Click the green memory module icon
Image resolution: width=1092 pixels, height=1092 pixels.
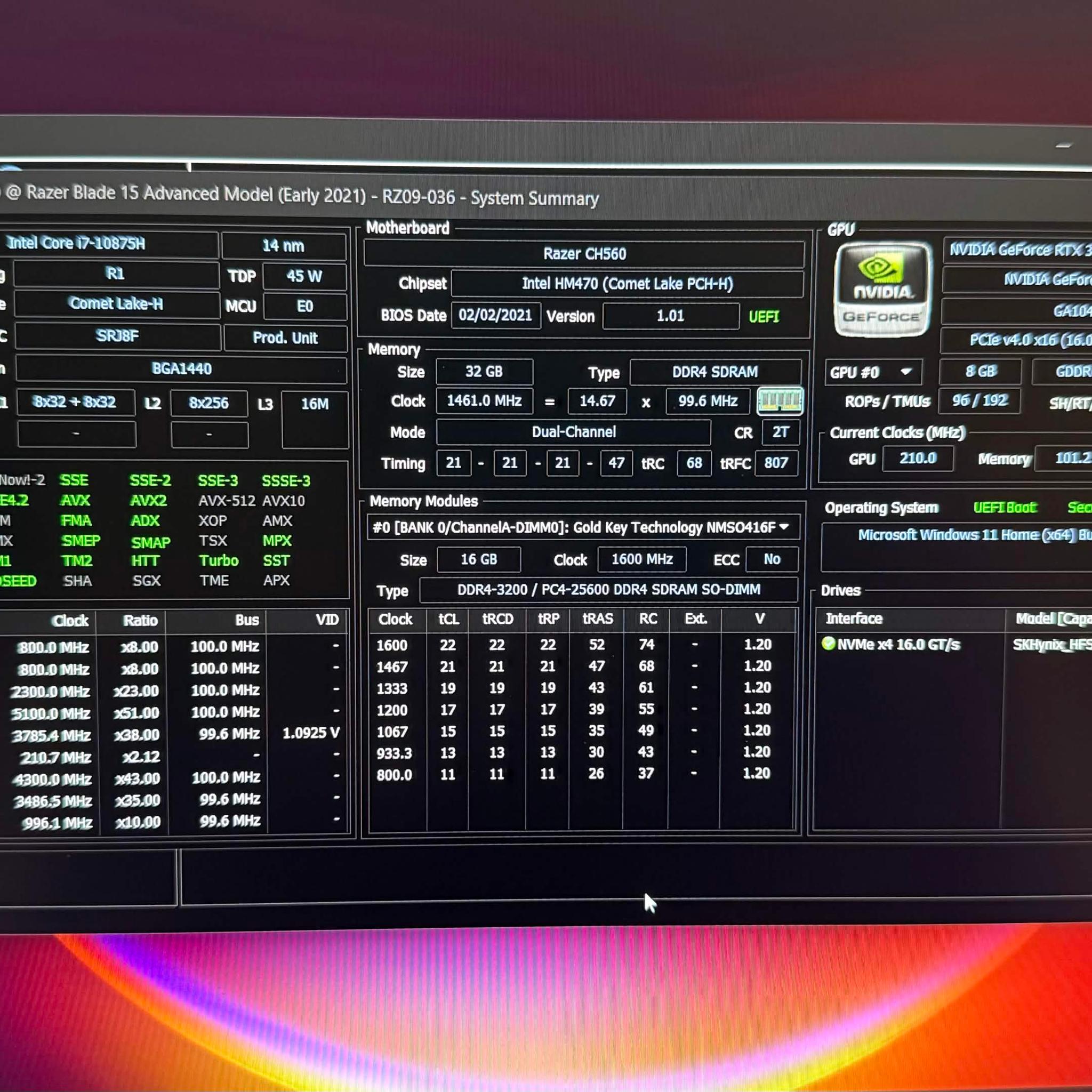click(x=780, y=402)
